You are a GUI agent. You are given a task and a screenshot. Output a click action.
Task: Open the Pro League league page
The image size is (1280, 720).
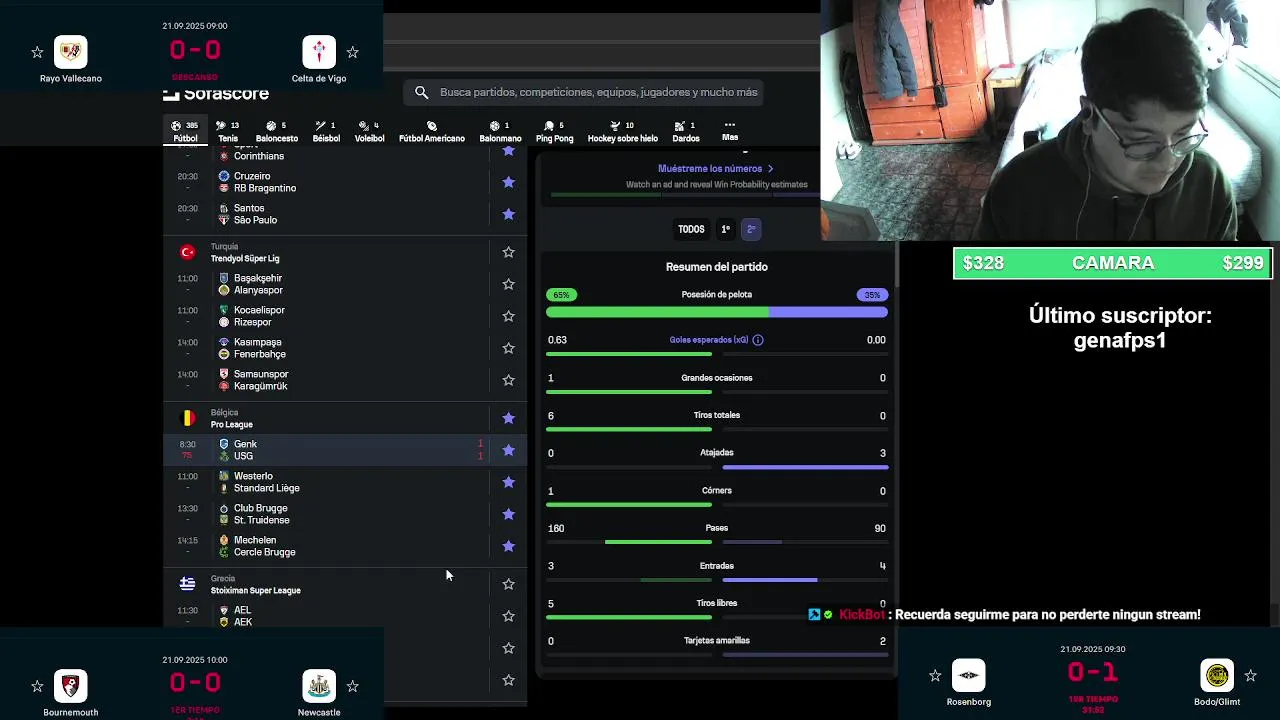pos(231,425)
